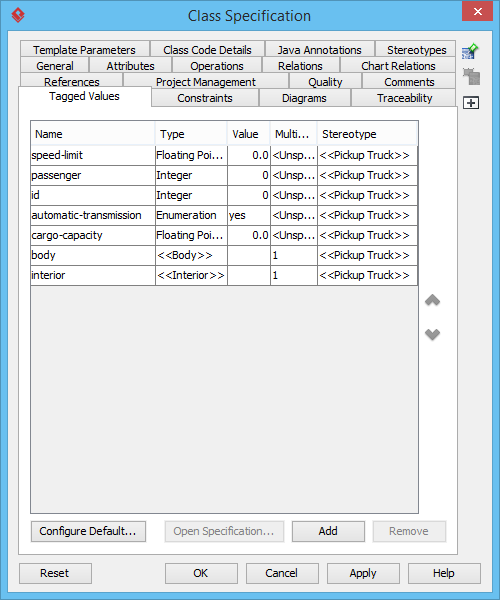500x600 pixels.
Task: Open the Template Parameters tab
Action: pyautogui.click(x=85, y=50)
